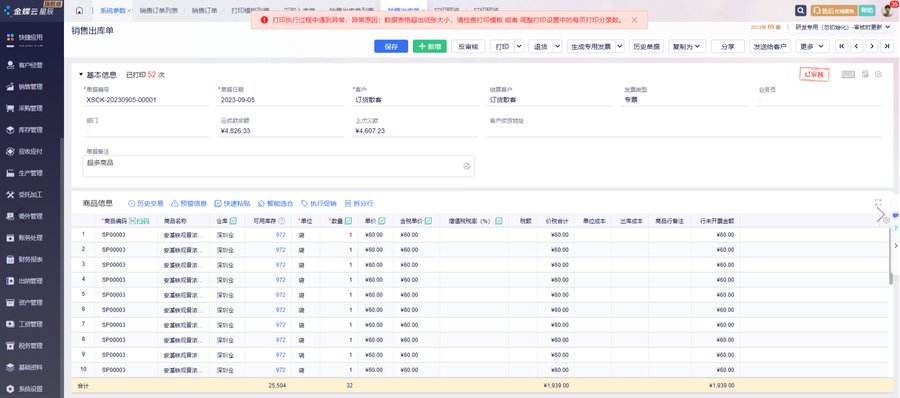Click 快速粘贴 in 商品信息 toolbar
The width and height of the screenshot is (900, 398).
[232, 203]
